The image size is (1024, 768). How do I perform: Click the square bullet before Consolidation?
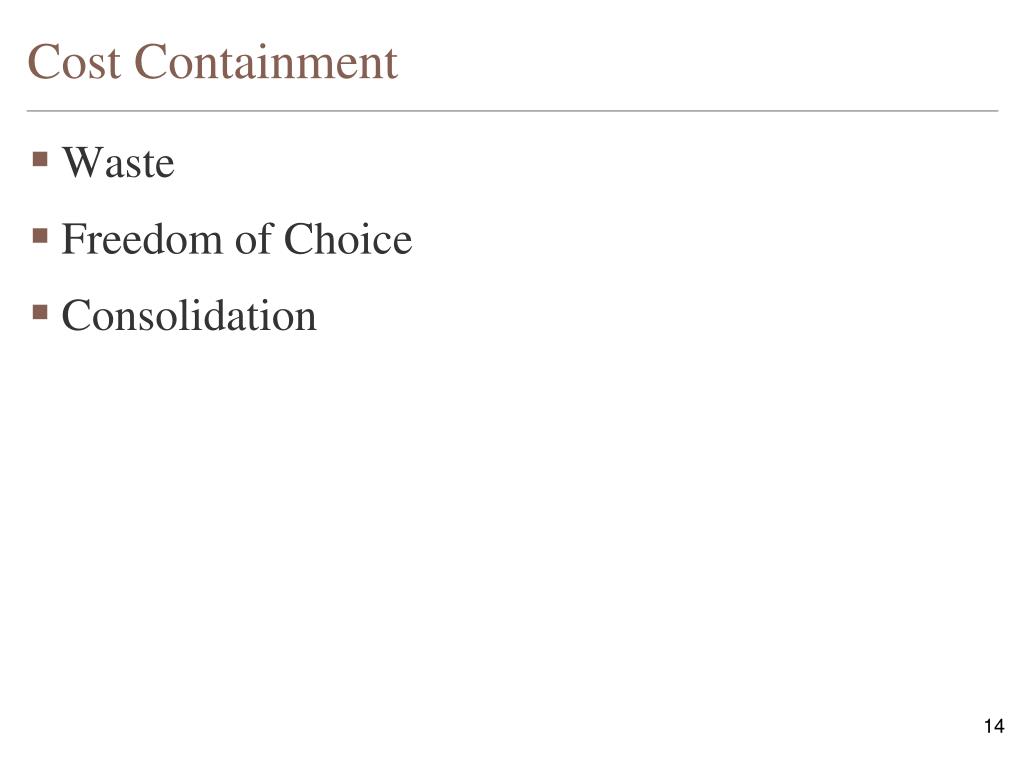40,312
